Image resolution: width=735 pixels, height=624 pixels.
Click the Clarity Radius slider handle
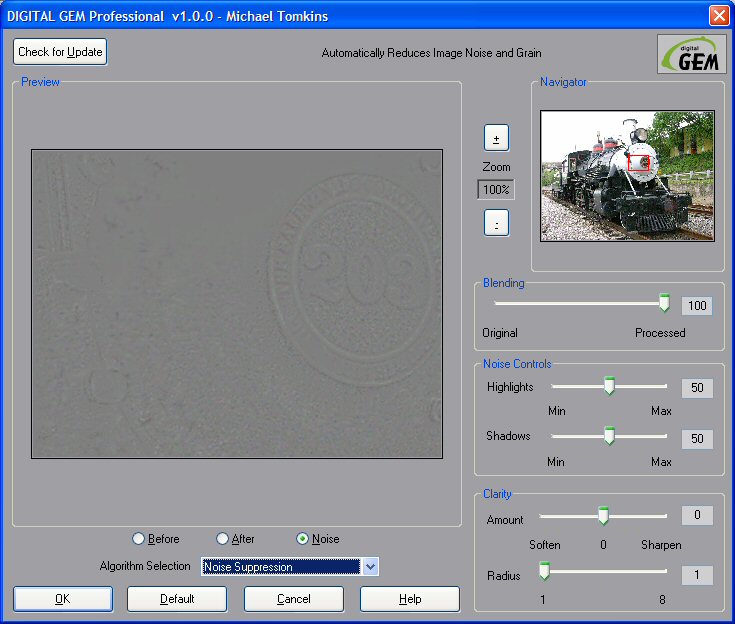545,572
